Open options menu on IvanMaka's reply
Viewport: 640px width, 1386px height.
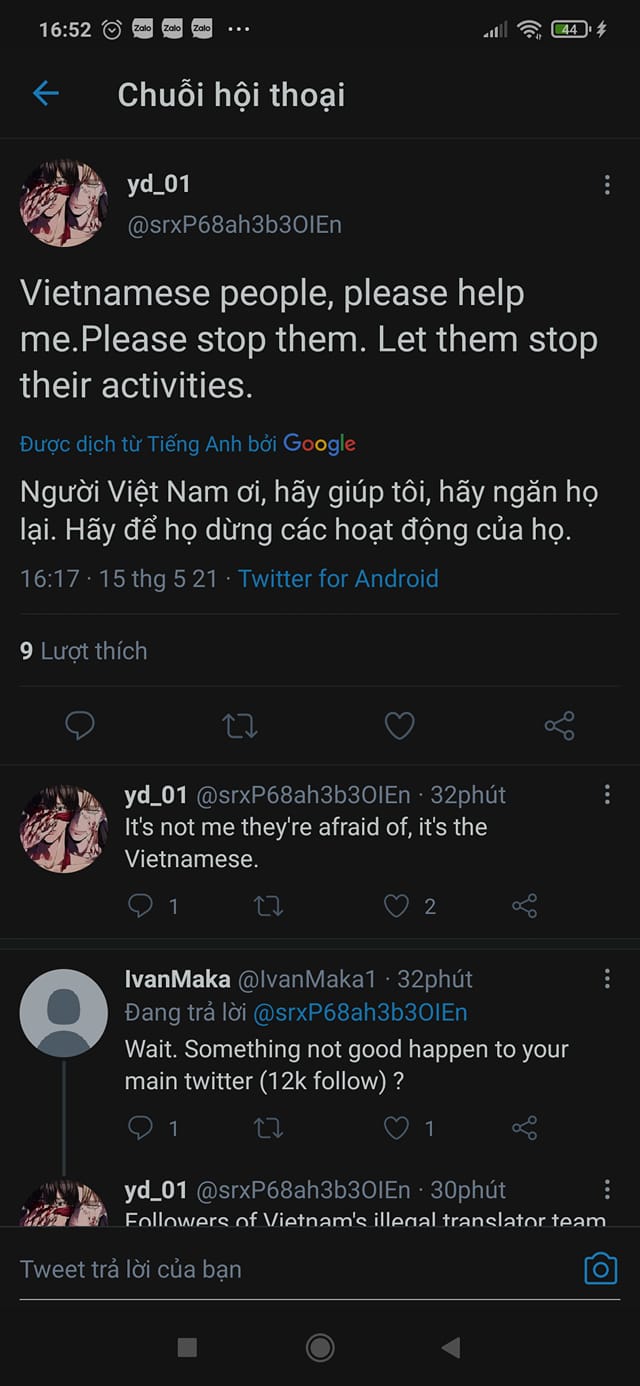[x=607, y=979]
